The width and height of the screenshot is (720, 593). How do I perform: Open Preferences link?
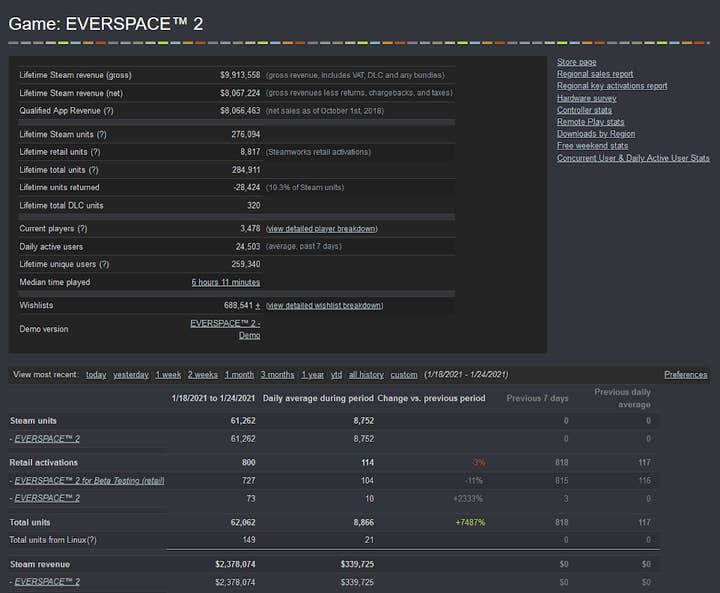click(x=686, y=375)
